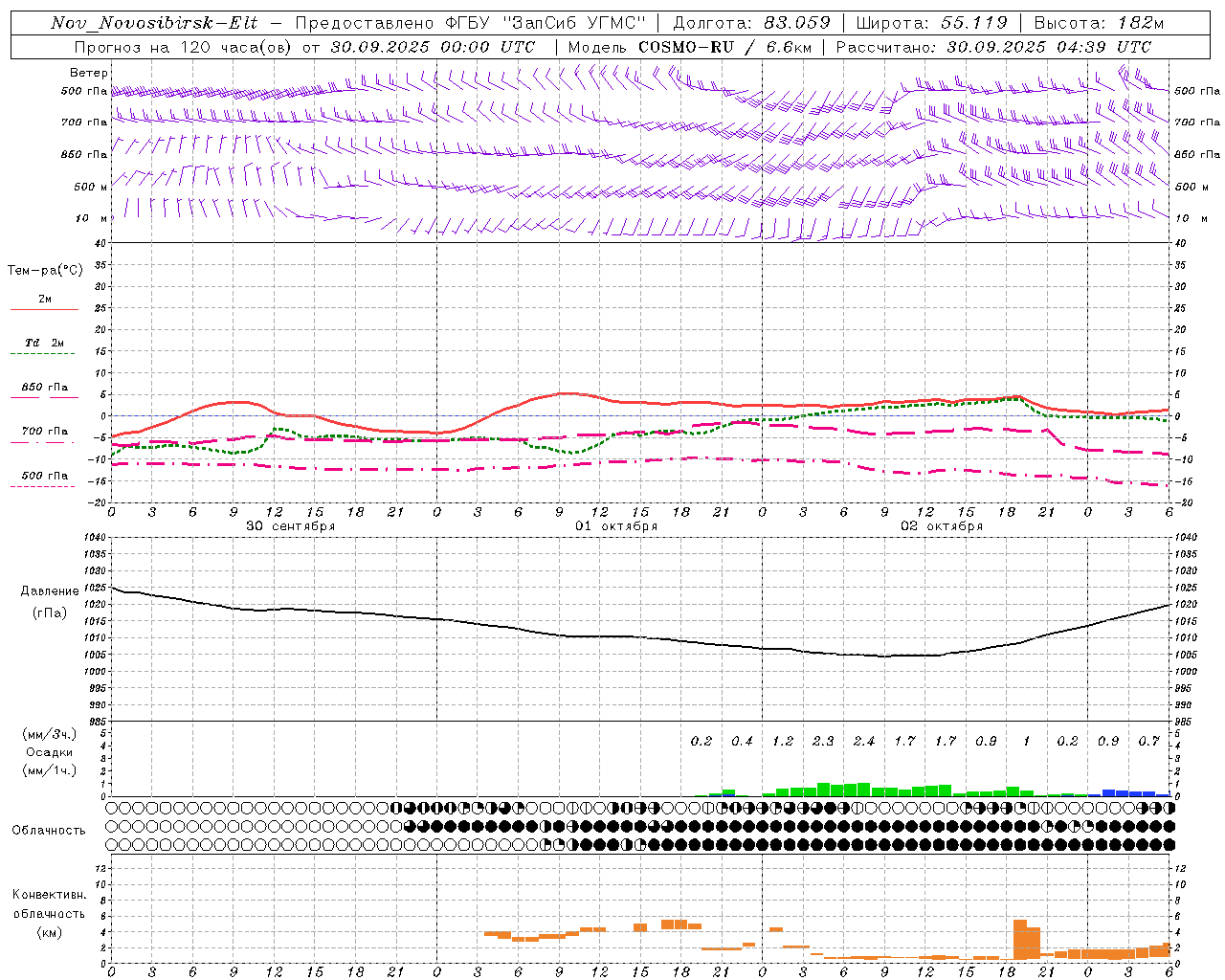The height and width of the screenshot is (980, 1225).
Task: Click the 700 гПа temperature legend label
Action: 44,432
